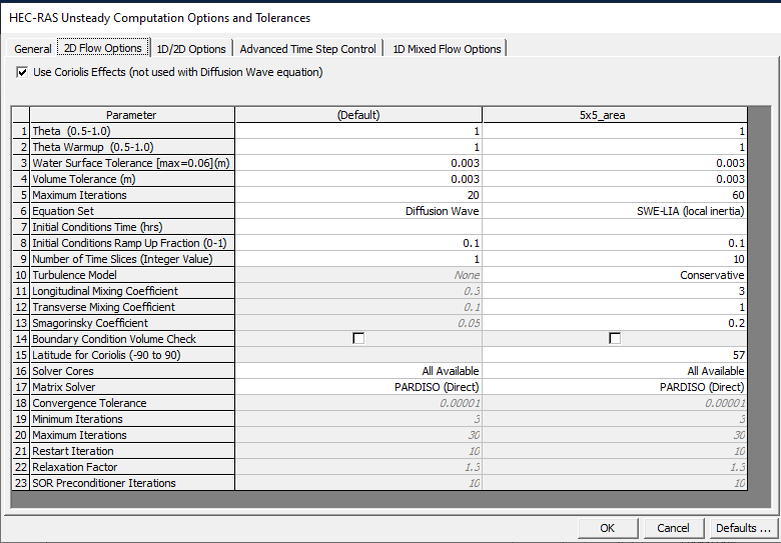Click Convergence Tolerance 0.00001 for 5x5_area
781x543 pixels.
[x=615, y=403]
